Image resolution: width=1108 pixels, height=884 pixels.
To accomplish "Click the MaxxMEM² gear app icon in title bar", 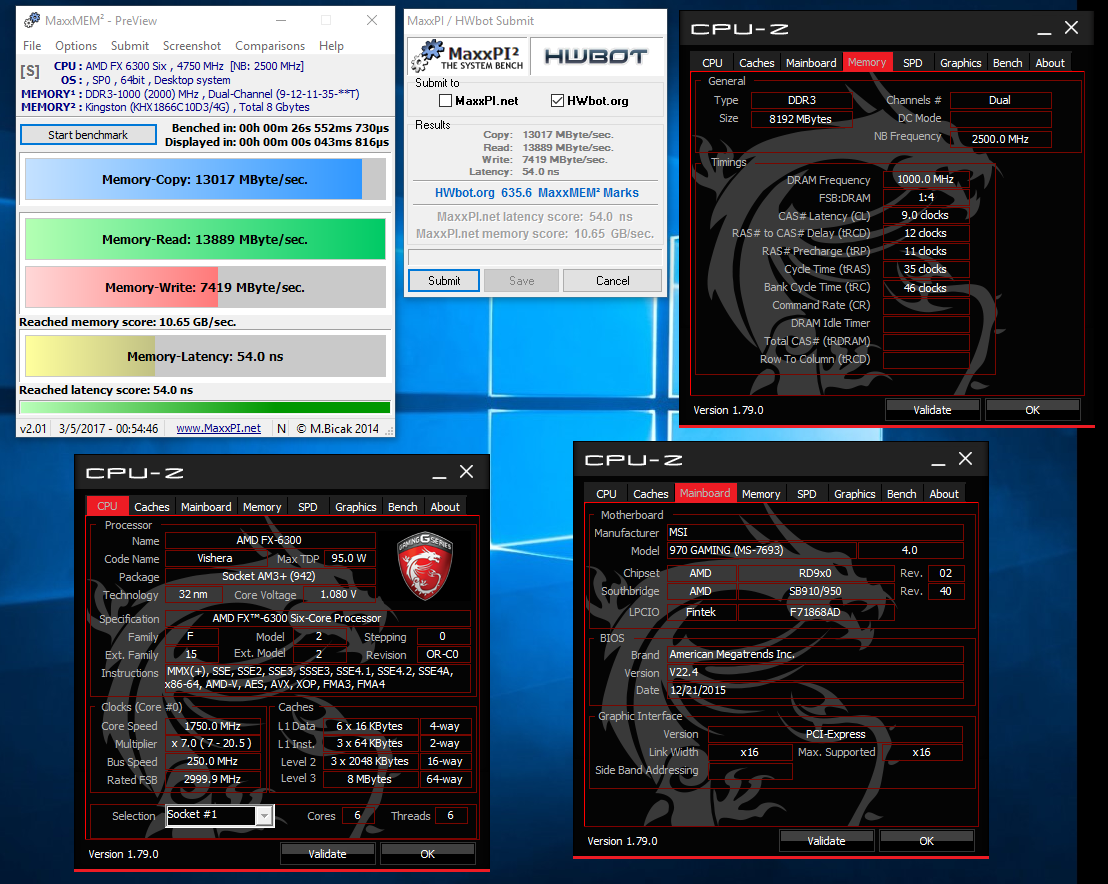I will (x=31, y=20).
